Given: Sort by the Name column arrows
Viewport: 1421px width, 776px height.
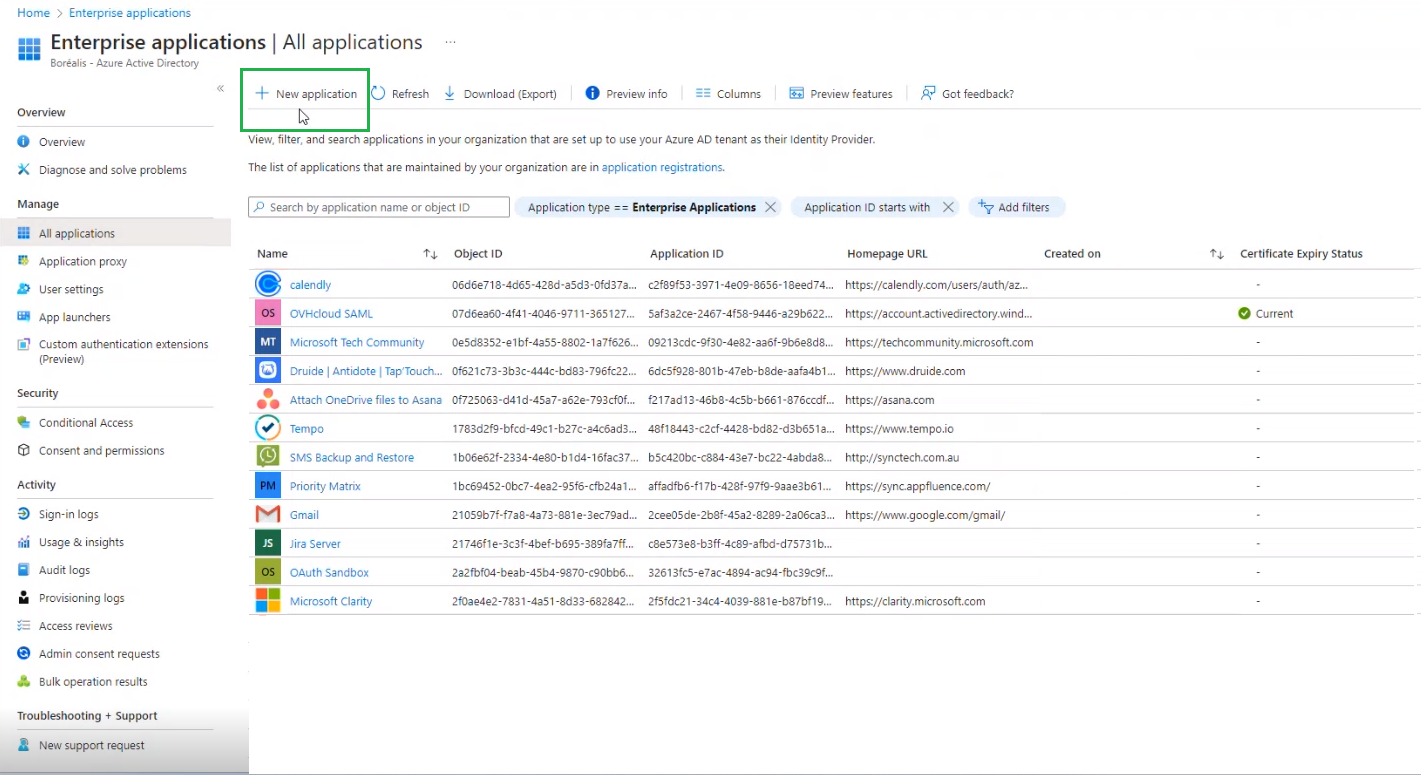Looking at the screenshot, I should pyautogui.click(x=430, y=254).
